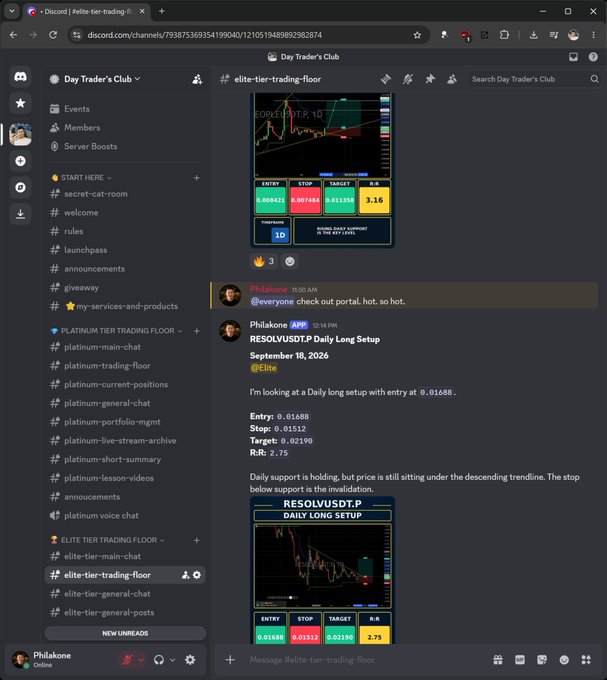Open Events in sidebar
Screen dimensions: 607x680
[125, 109]
